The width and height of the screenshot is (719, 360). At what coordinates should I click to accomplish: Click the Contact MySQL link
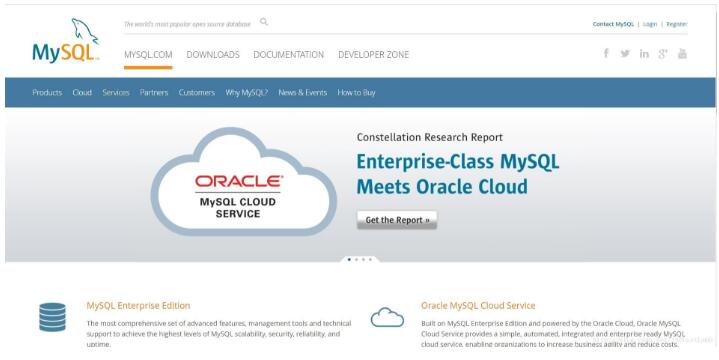pyautogui.click(x=613, y=24)
